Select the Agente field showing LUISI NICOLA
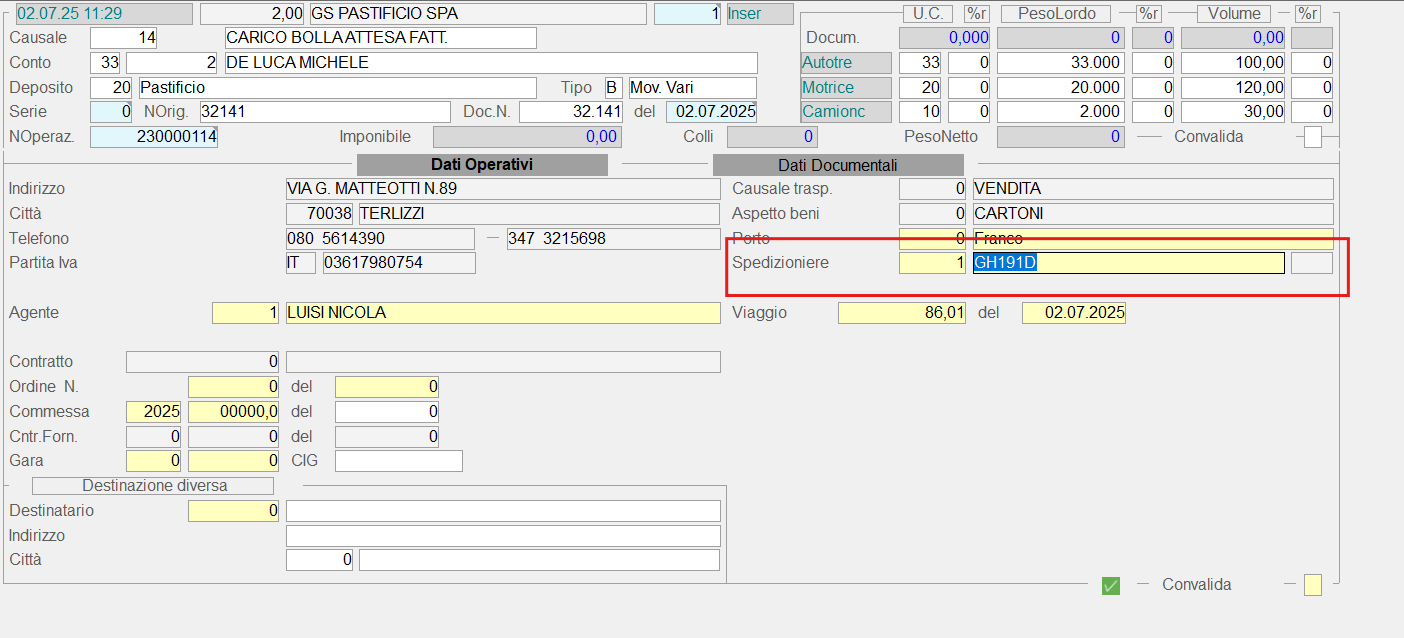The width and height of the screenshot is (1404, 638). (502, 313)
